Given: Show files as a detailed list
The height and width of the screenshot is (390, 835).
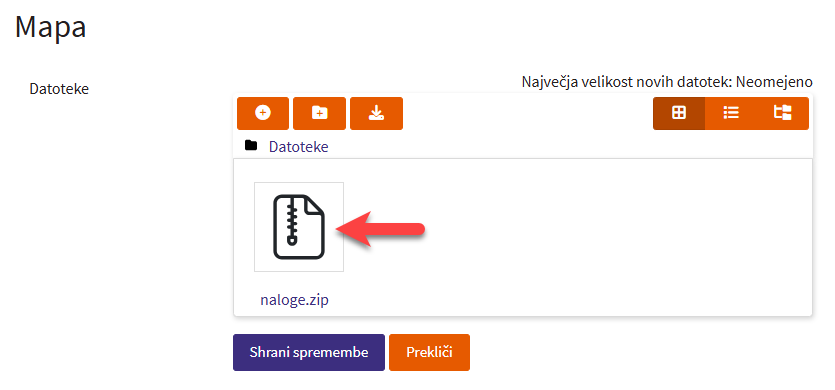Looking at the screenshot, I should click(x=731, y=113).
